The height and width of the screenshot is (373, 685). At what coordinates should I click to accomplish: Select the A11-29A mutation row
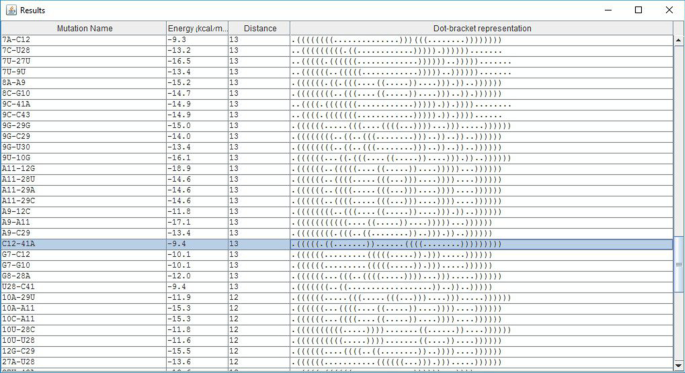[337, 190]
